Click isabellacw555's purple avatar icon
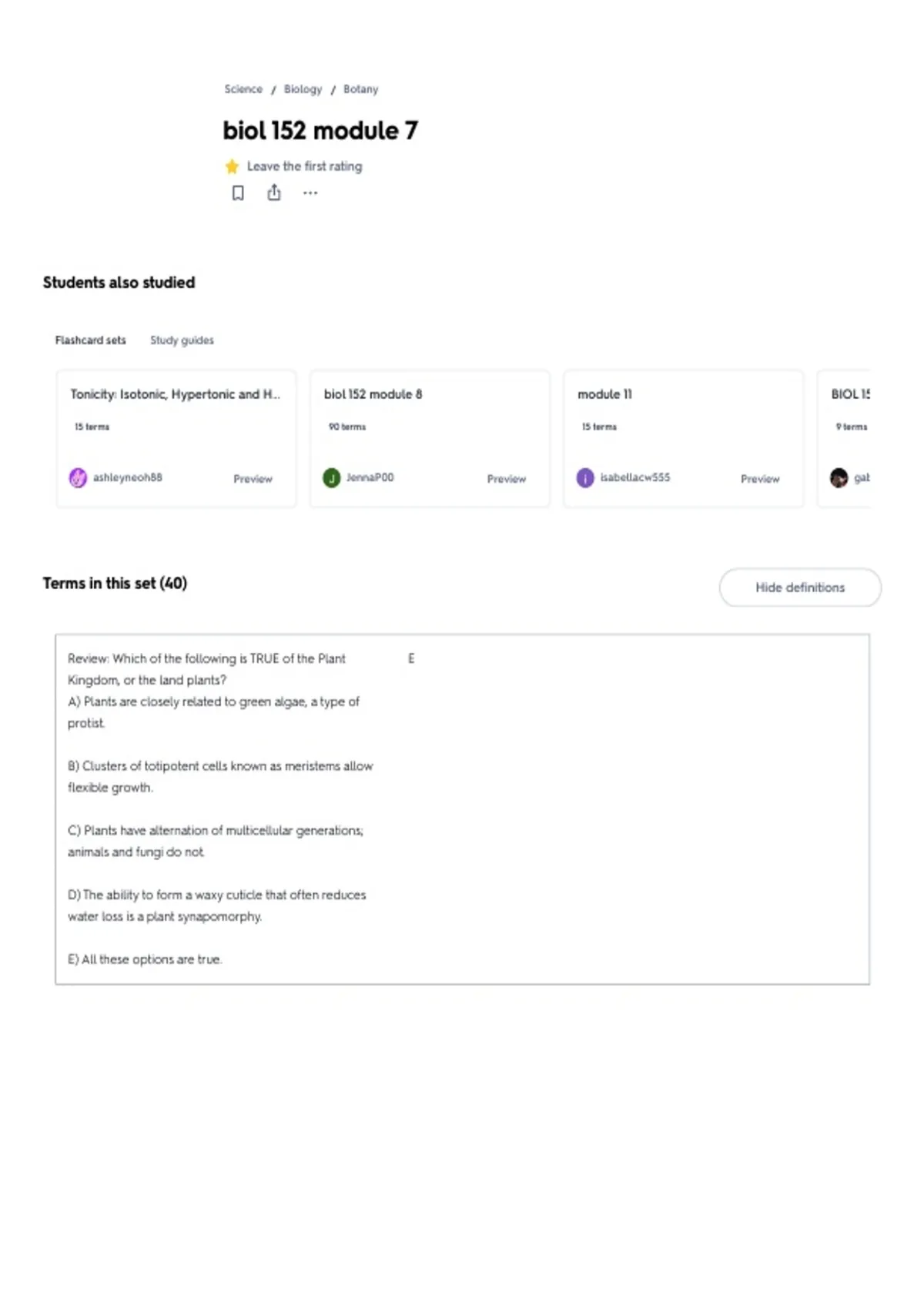Screen dimensions: 924x1309 585,477
